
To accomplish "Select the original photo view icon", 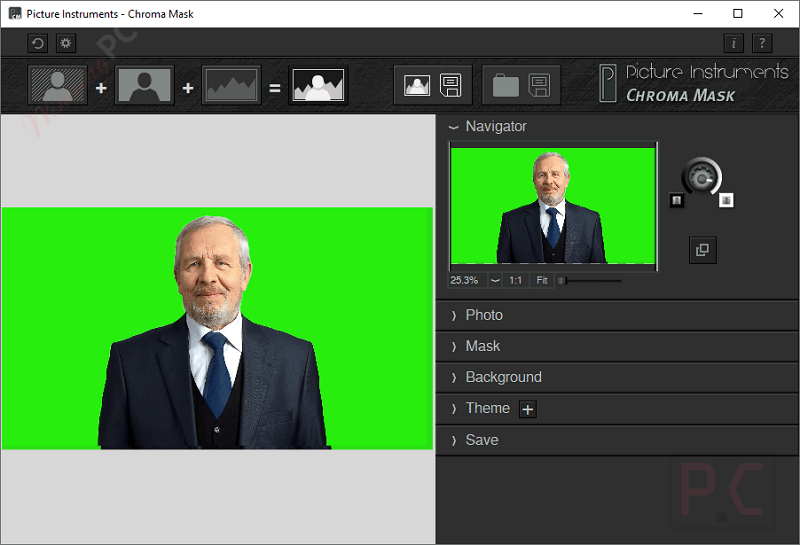I will click(58, 86).
